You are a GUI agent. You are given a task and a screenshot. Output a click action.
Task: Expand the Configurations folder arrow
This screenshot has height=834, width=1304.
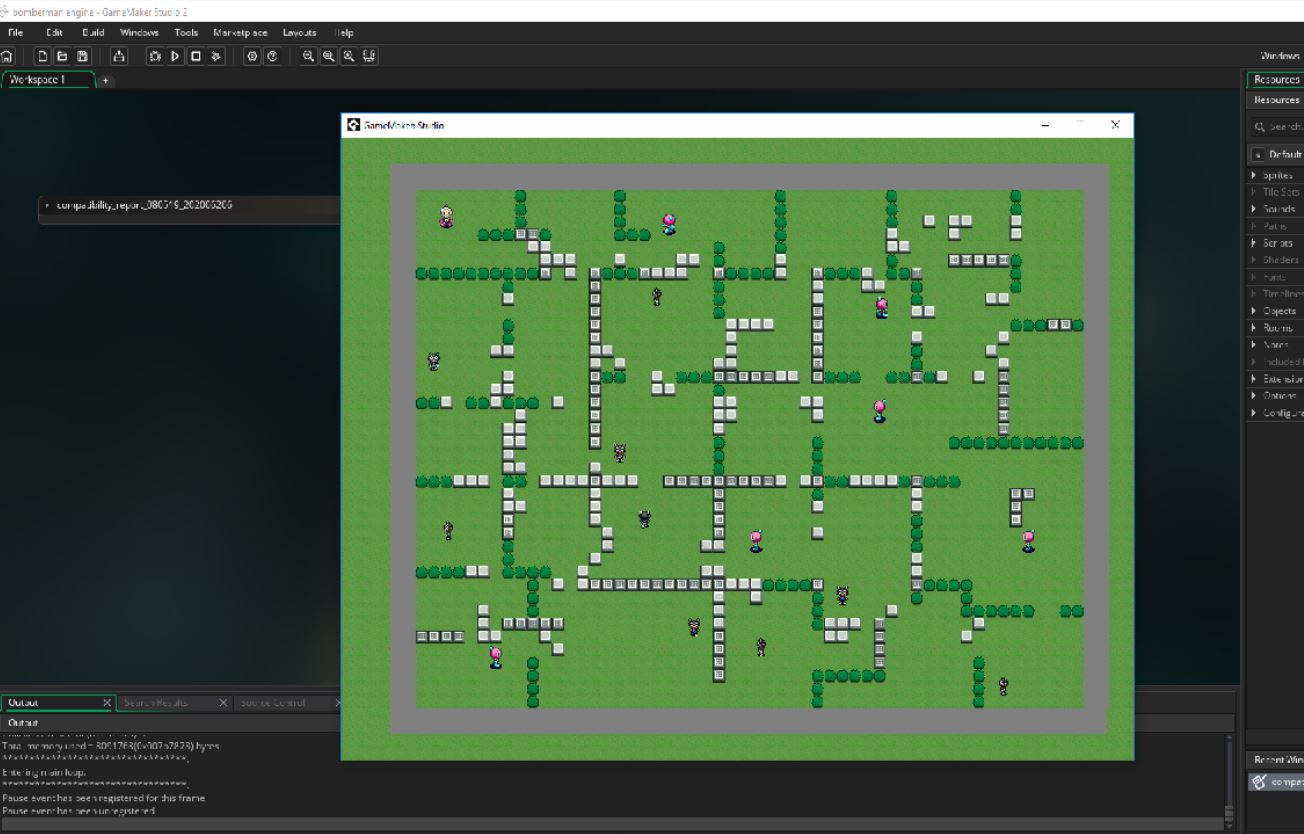click(x=1256, y=413)
